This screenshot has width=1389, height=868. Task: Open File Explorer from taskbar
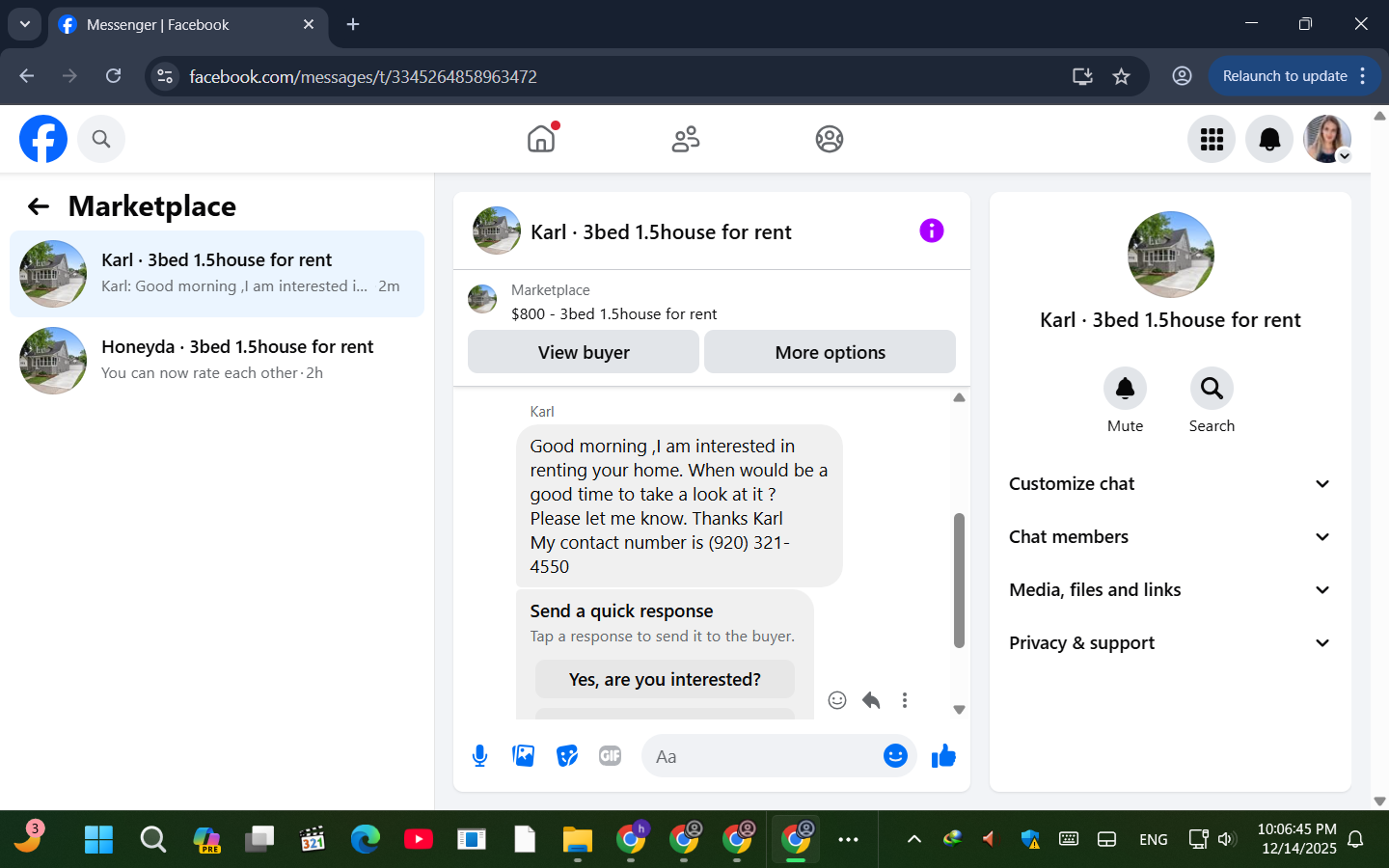[577, 839]
